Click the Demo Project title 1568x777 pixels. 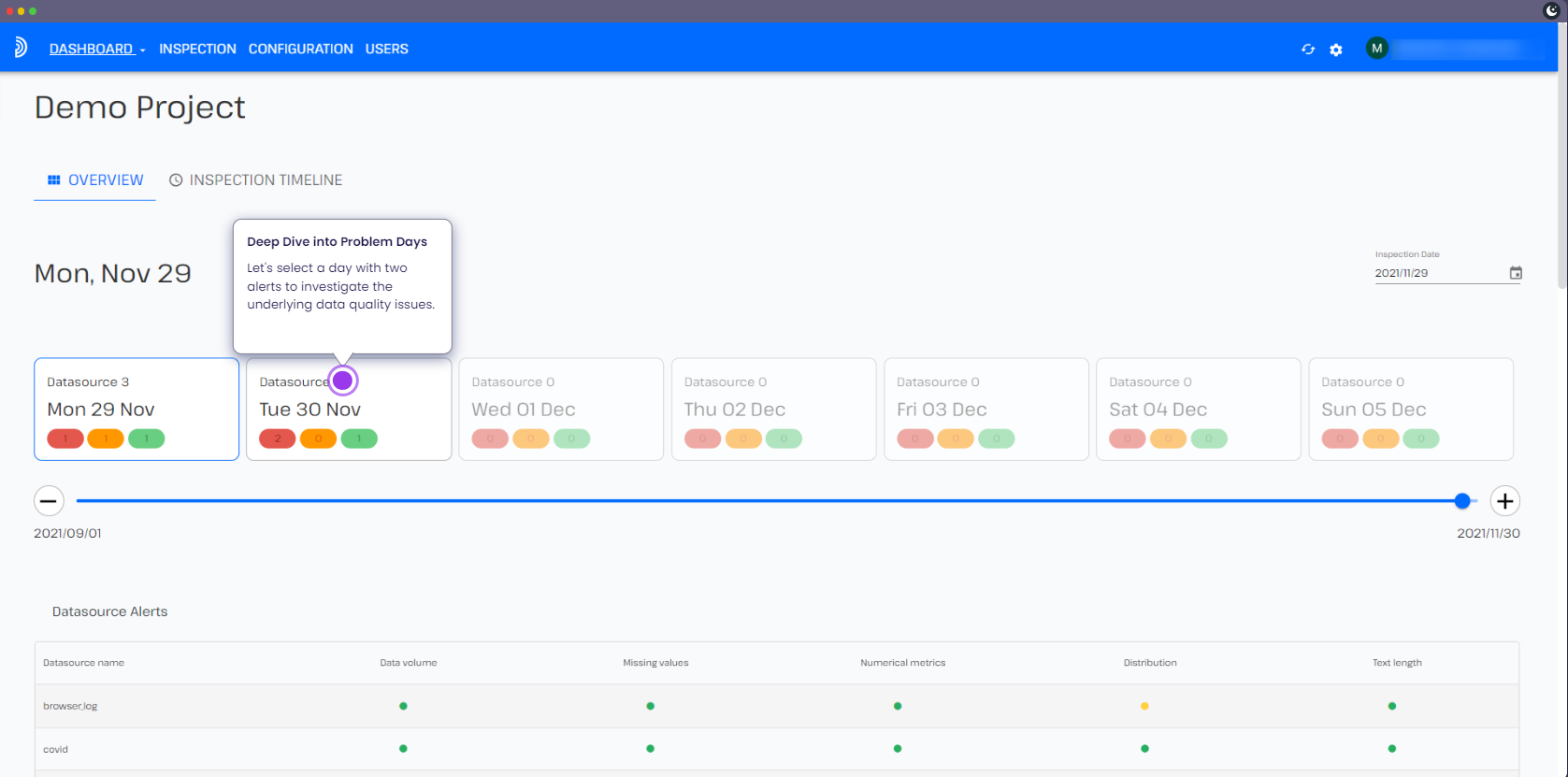click(140, 108)
